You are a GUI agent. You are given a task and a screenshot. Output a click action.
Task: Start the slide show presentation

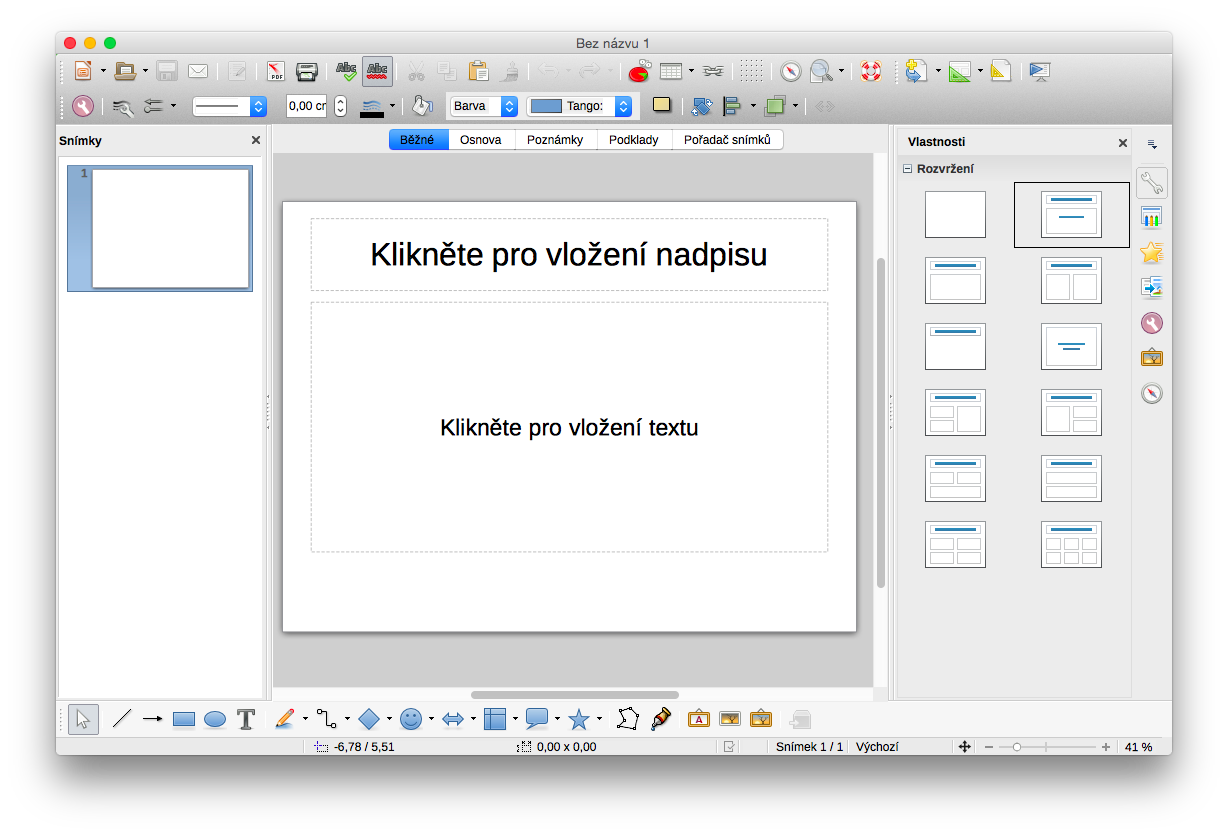tap(1039, 71)
